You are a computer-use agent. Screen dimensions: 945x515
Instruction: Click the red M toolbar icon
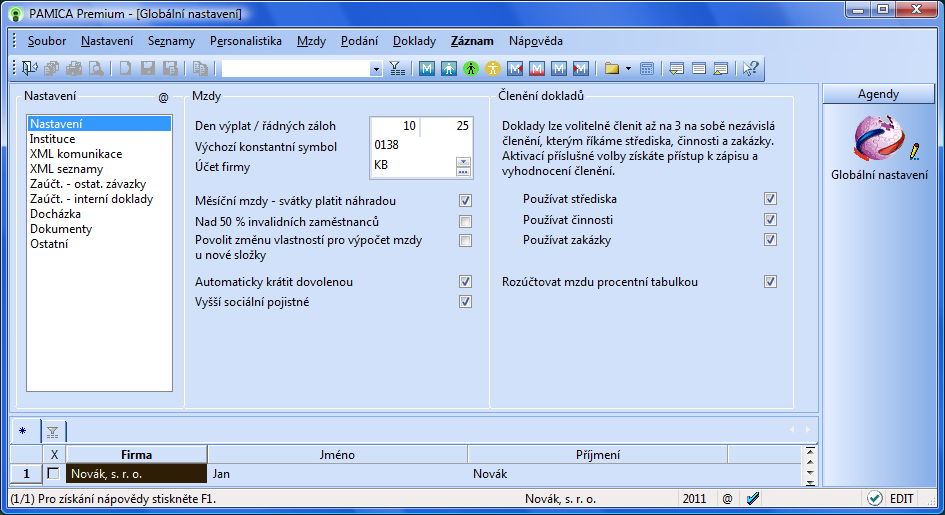pos(537,69)
